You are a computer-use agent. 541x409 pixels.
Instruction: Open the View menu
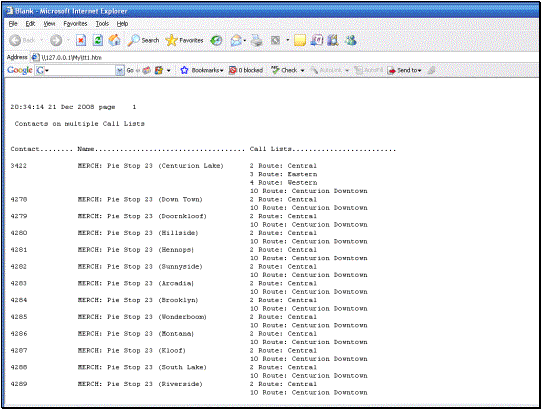pos(49,24)
